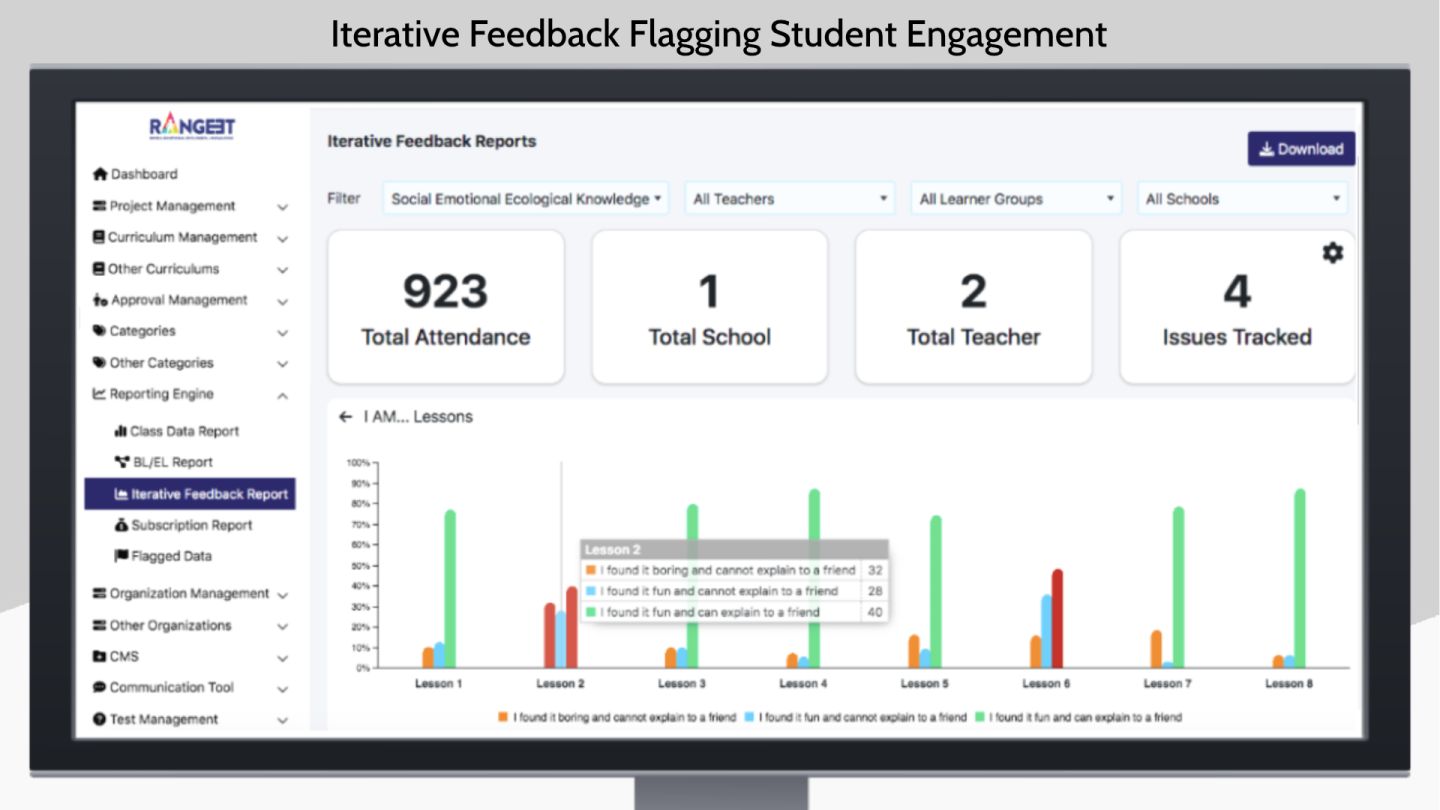
Task: Expand the Categories chevron
Action: click(282, 333)
